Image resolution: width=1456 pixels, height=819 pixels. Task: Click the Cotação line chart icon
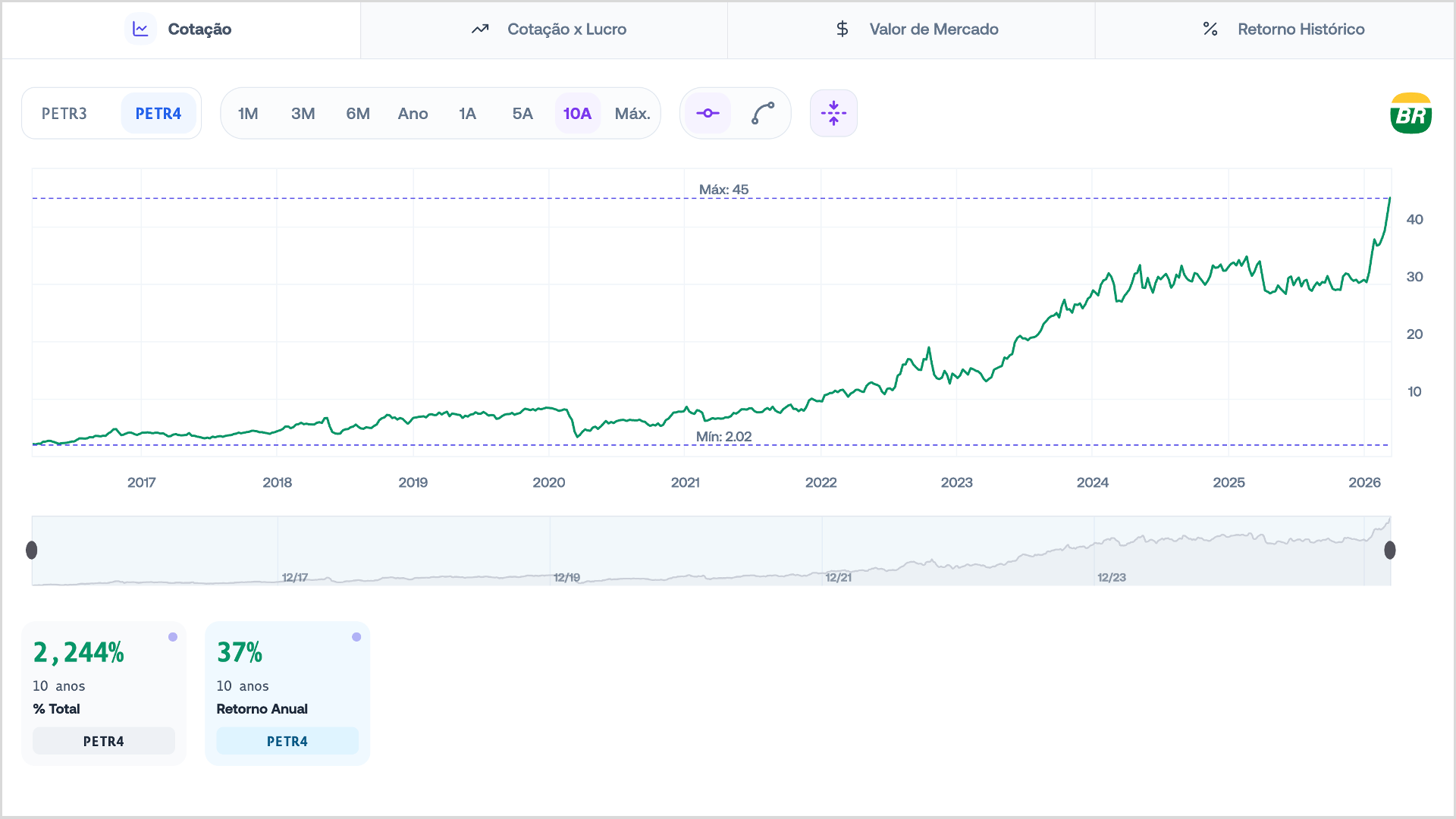(x=140, y=29)
